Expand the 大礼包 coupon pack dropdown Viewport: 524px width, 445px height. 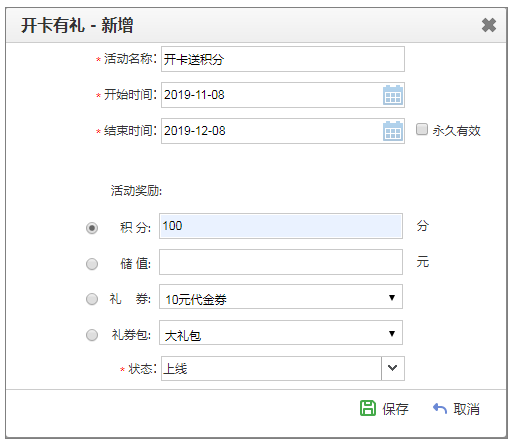[x=281, y=333]
